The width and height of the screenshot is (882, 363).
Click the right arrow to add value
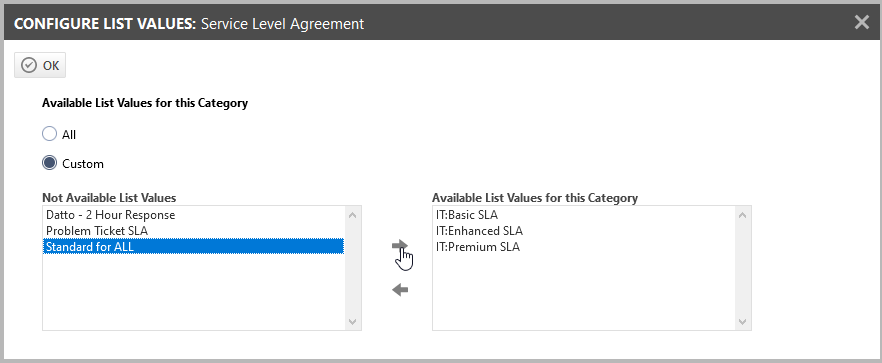[x=400, y=245]
